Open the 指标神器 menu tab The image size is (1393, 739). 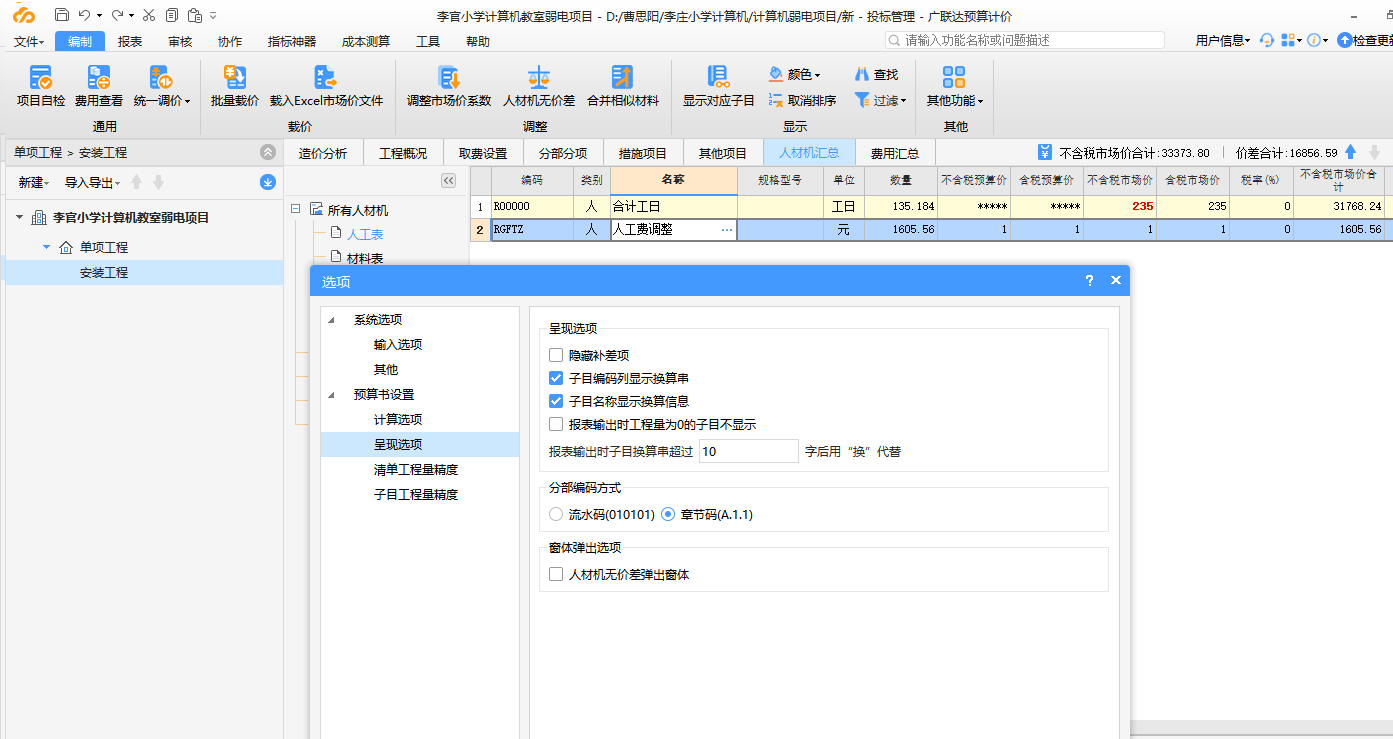(292, 41)
